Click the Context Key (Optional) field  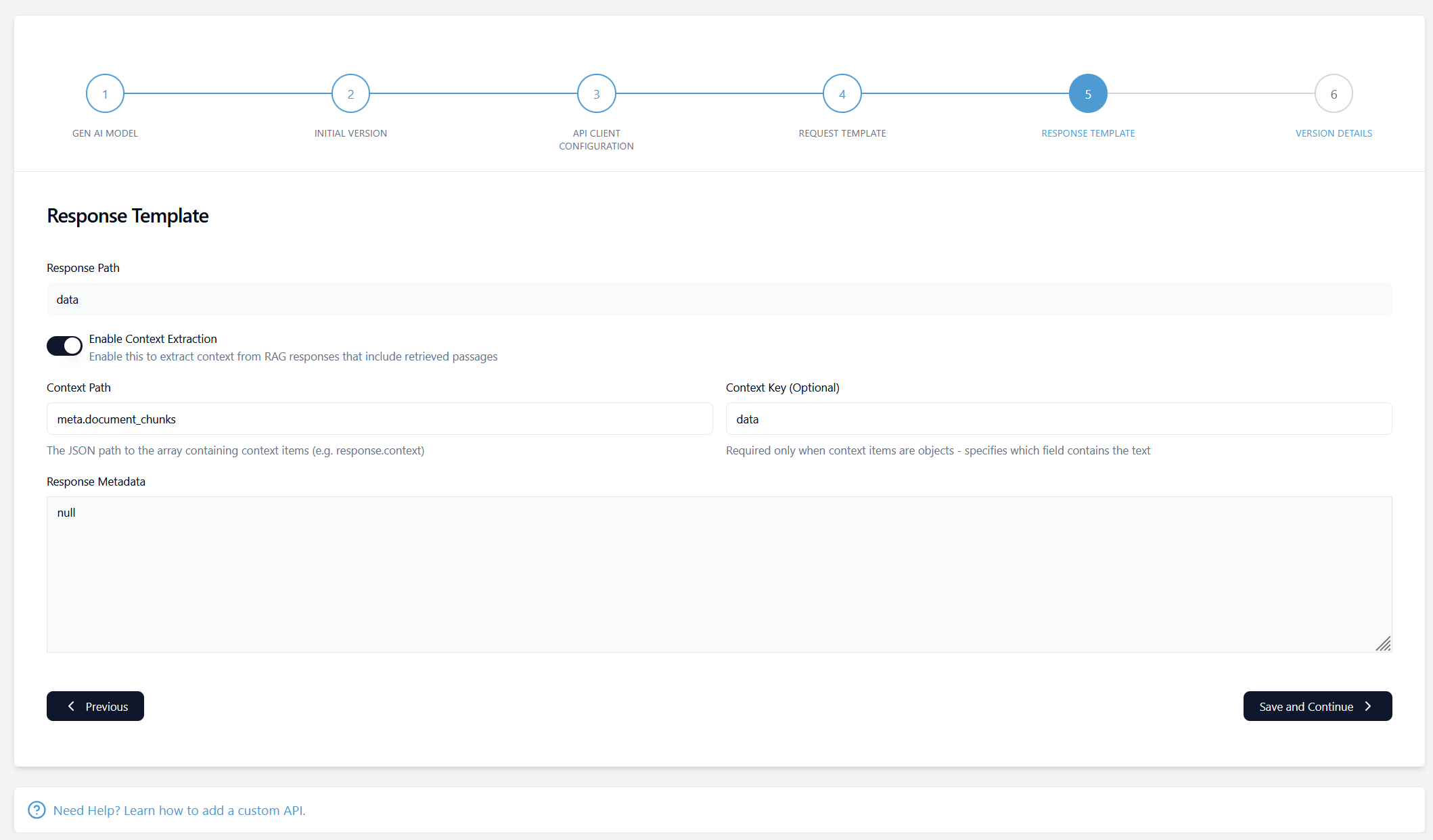click(x=1058, y=419)
